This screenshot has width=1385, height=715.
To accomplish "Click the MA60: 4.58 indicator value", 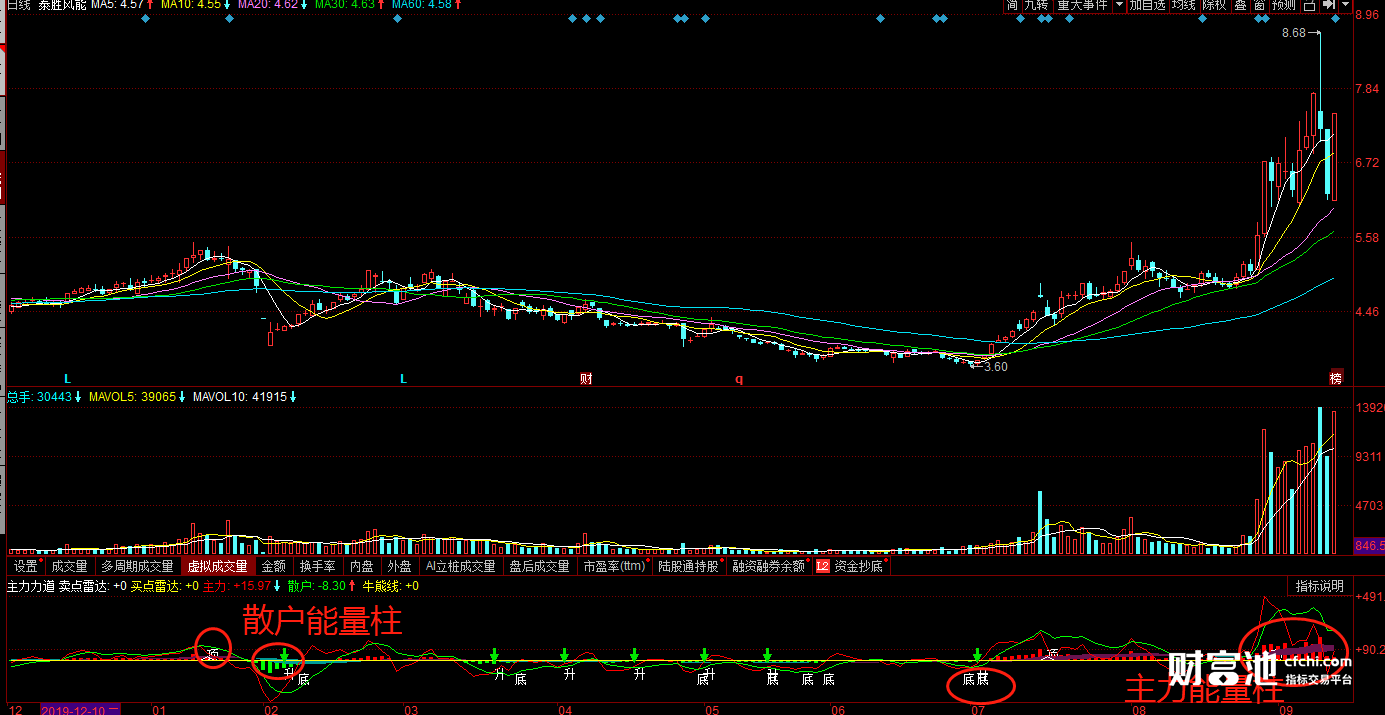I will [421, 4].
